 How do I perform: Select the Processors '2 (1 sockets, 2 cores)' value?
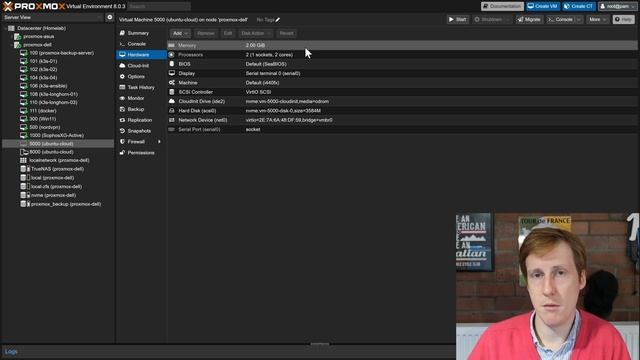269,55
